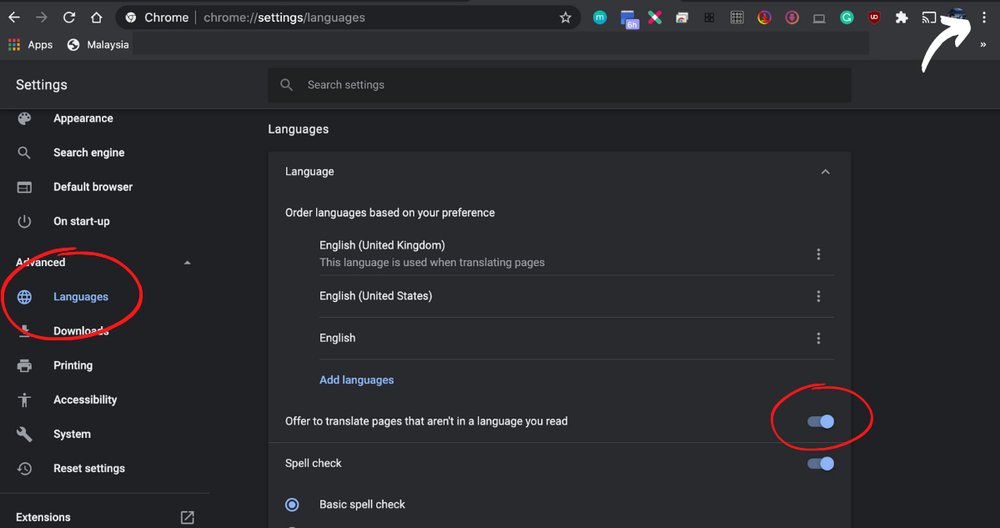Screen dimensions: 1000x528
Task: Bookmark page with star icon
Action: [x=565, y=17]
